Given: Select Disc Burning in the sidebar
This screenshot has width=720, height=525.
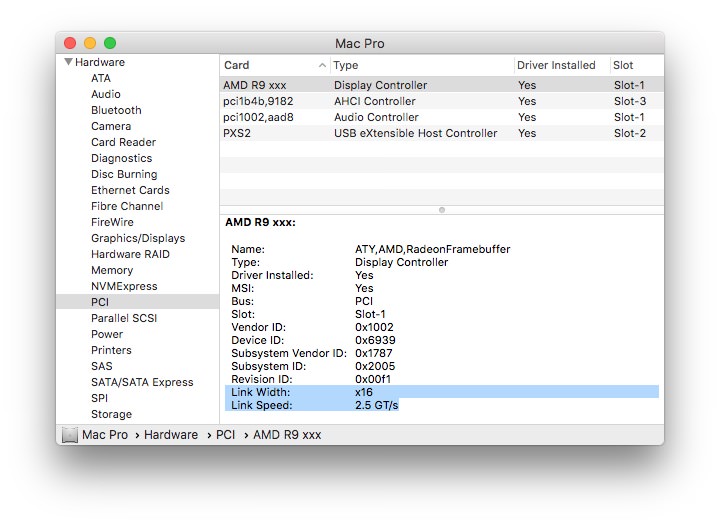Looking at the screenshot, I should coord(124,175).
